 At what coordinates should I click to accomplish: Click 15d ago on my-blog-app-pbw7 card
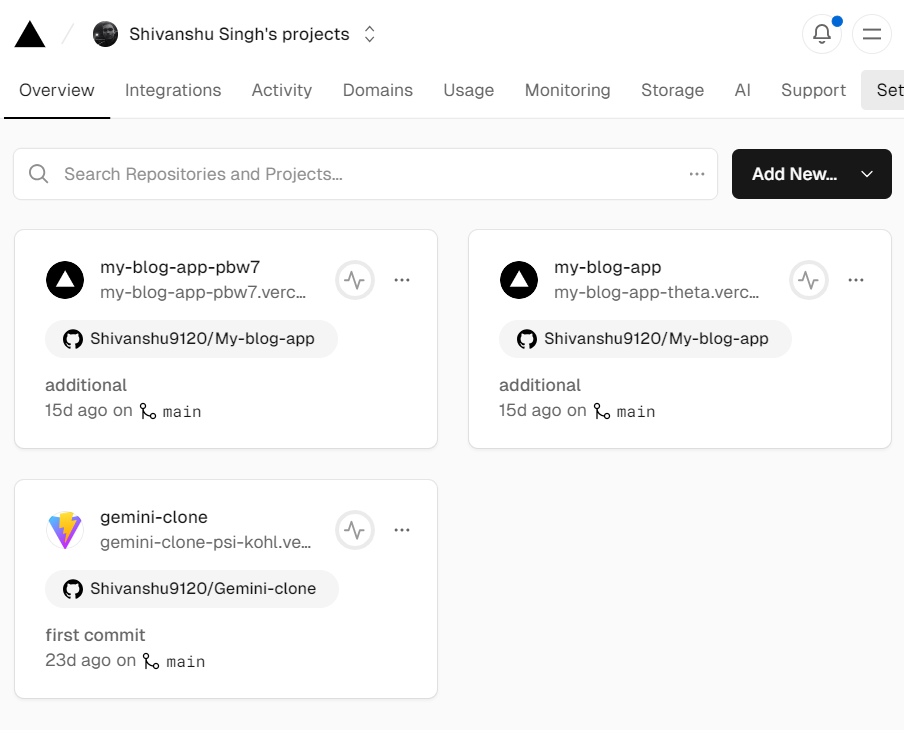click(76, 411)
